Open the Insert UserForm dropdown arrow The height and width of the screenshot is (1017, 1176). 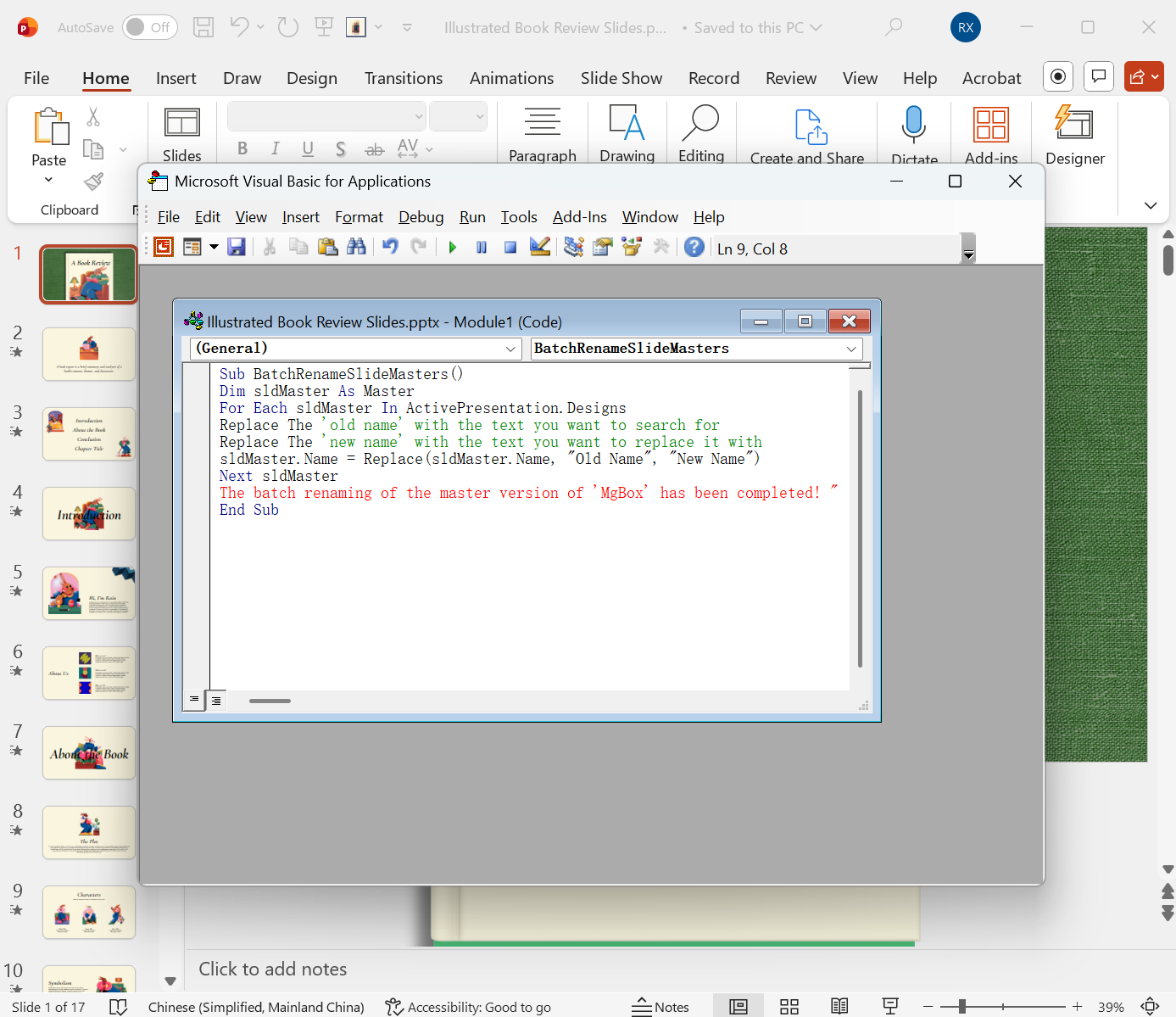tap(214, 247)
